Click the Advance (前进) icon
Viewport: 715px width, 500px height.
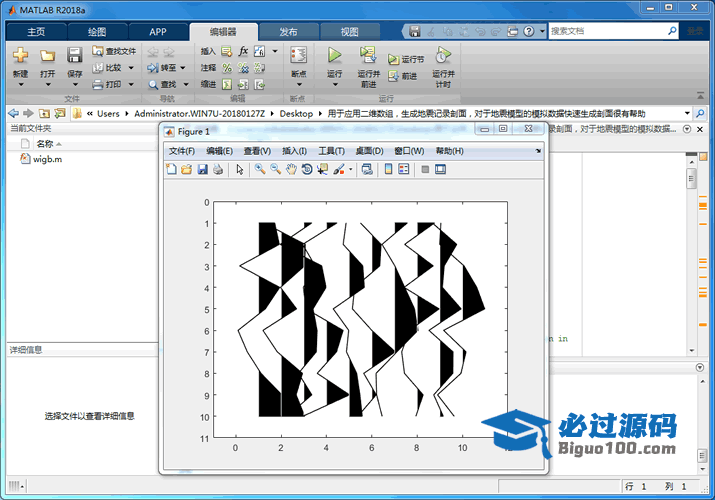[x=393, y=76]
